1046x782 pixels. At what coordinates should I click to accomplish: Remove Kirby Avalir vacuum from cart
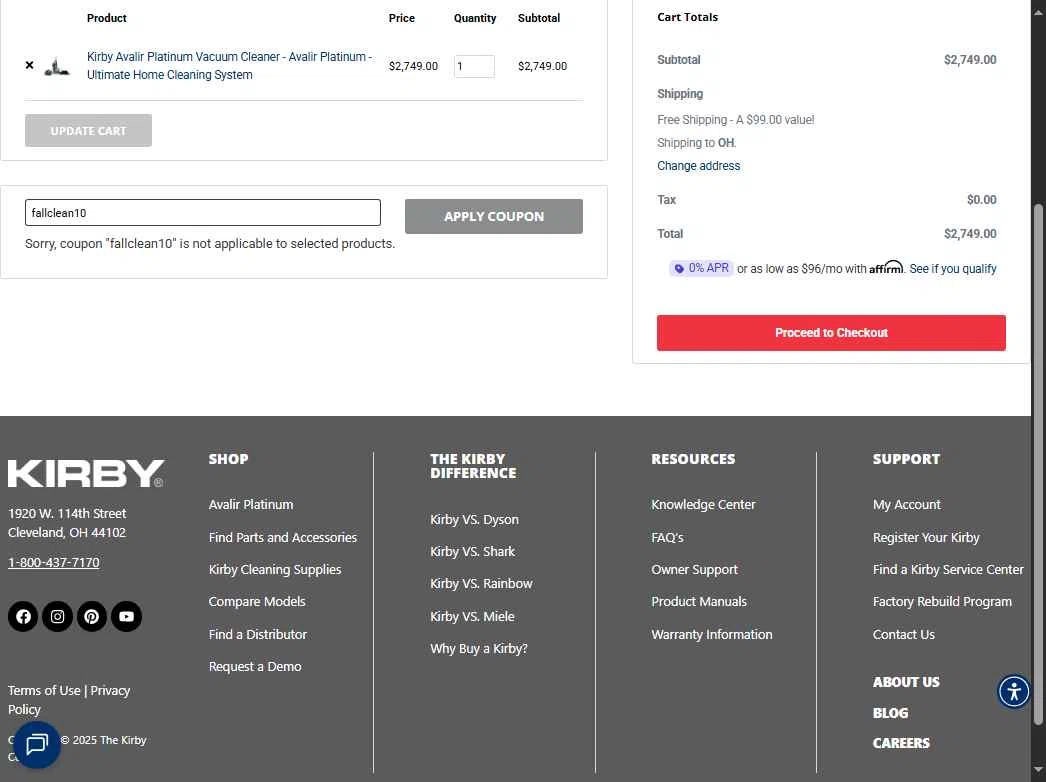(29, 65)
